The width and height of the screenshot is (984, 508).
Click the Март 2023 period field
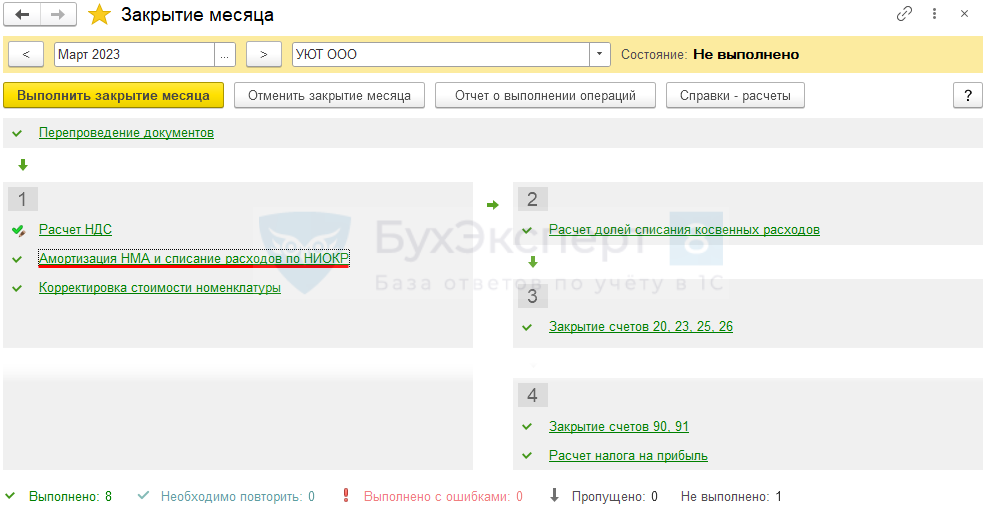pyautogui.click(x=134, y=54)
